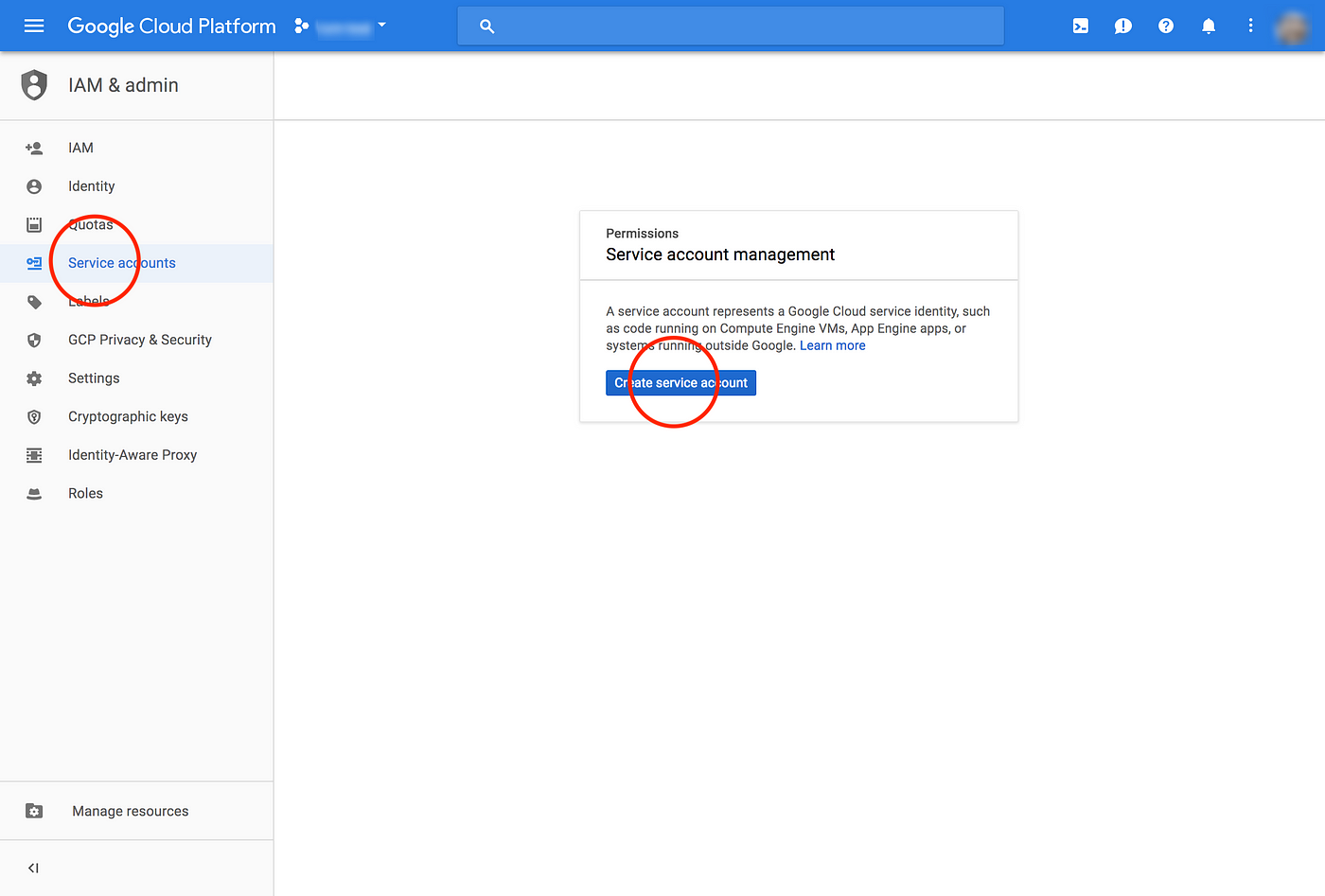Open the three-dot utilities menu
This screenshot has height=896, width=1325.
(x=1250, y=26)
